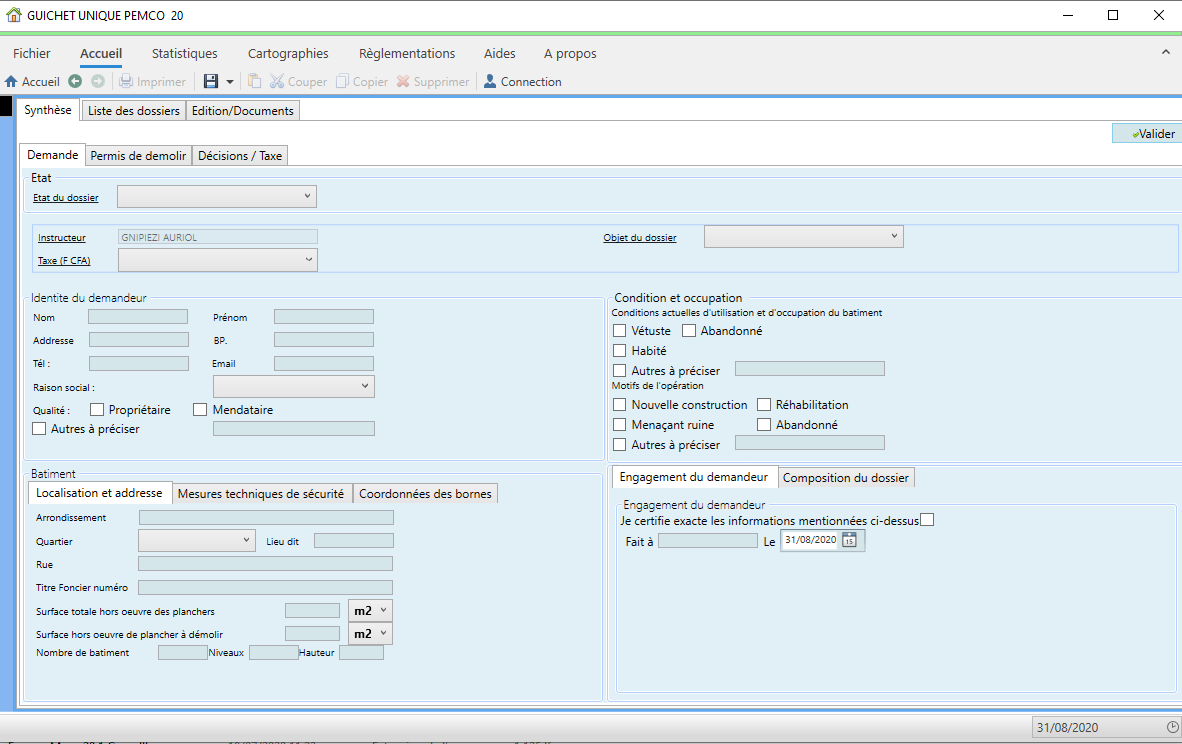Expand the Raison social dropdown
Viewport: 1182px width, 744px height.
coord(294,387)
